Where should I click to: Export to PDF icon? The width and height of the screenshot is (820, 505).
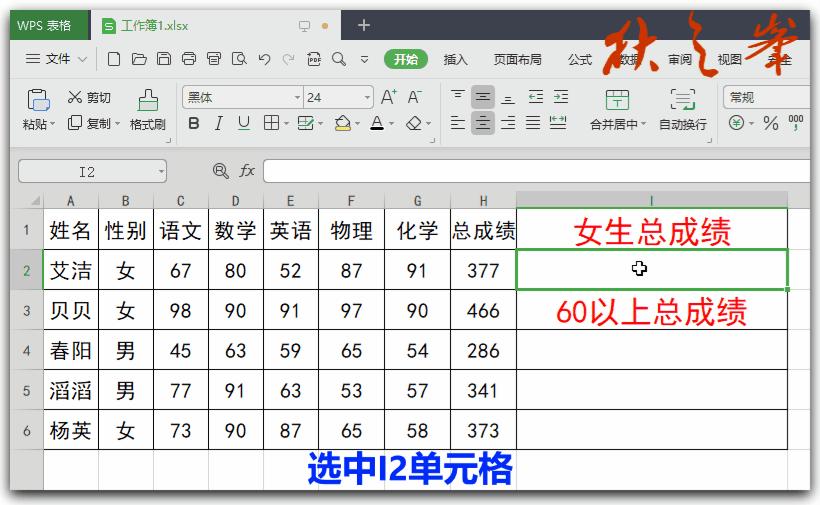(x=314, y=59)
